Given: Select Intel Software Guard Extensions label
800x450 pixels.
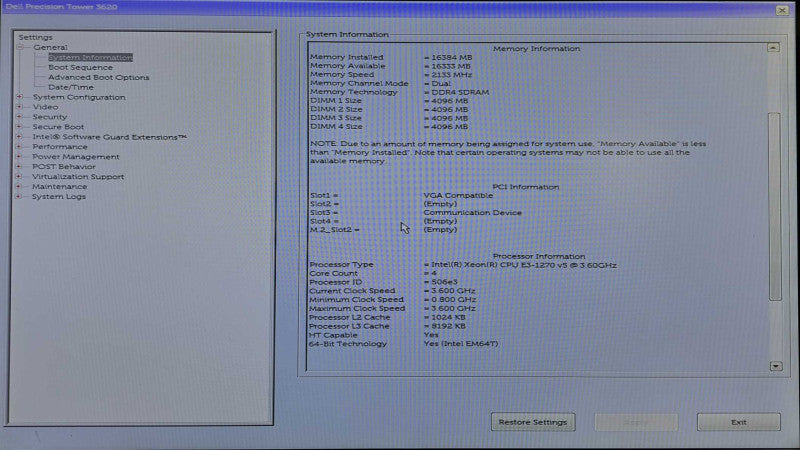Looking at the screenshot, I should pos(110,137).
